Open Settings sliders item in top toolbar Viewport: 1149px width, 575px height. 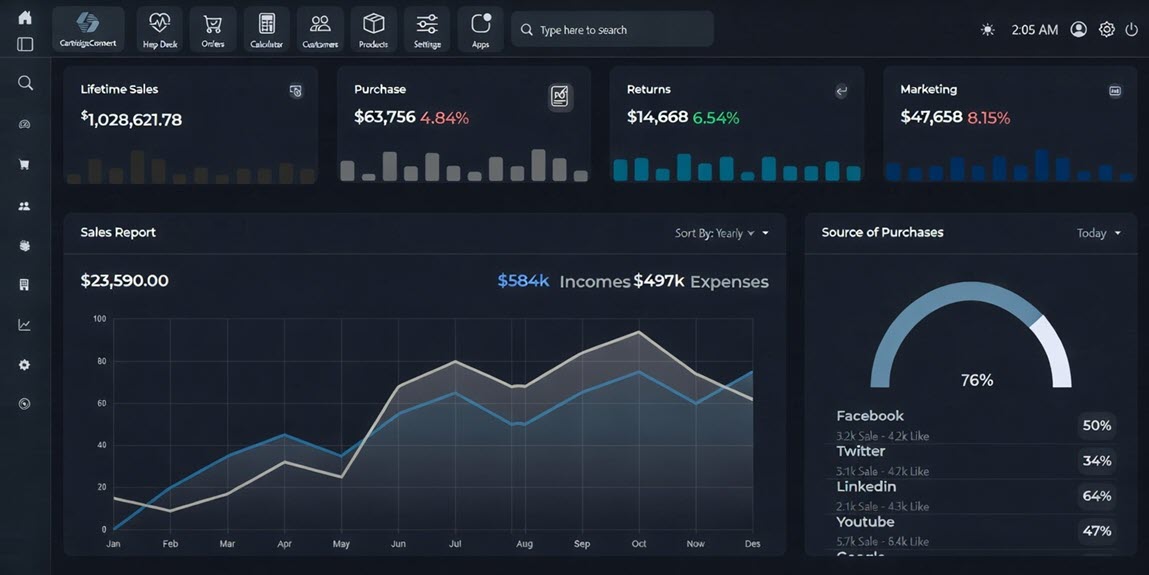click(x=427, y=29)
